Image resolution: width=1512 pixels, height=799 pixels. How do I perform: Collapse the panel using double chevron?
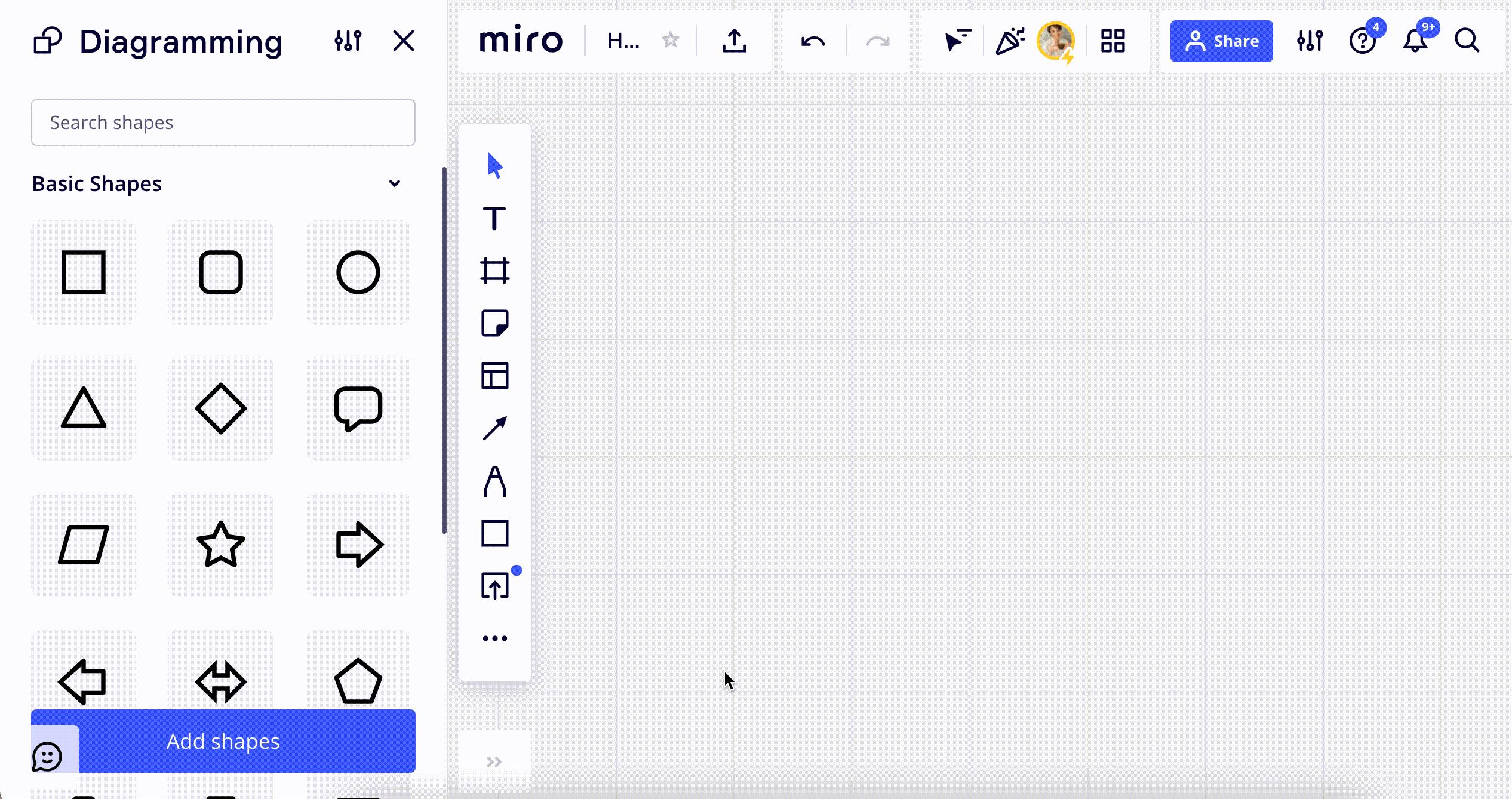(494, 761)
